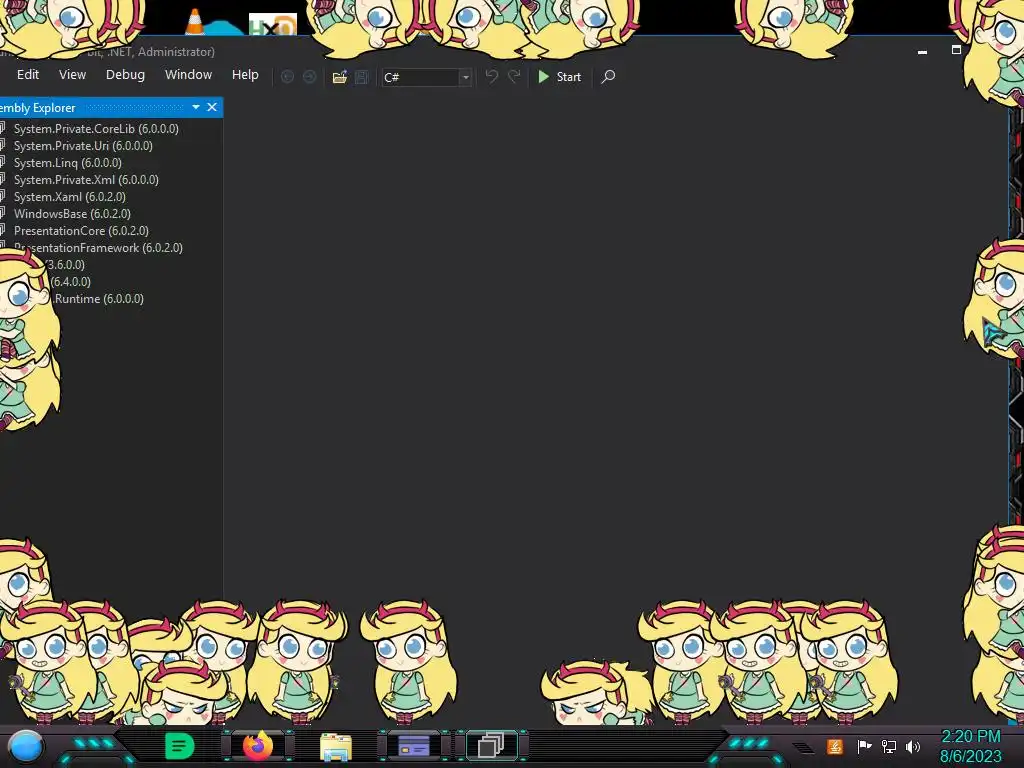Image resolution: width=1024 pixels, height=768 pixels.
Task: Select System.Xaml (6.0.2.0) assembly
Action: click(x=69, y=197)
